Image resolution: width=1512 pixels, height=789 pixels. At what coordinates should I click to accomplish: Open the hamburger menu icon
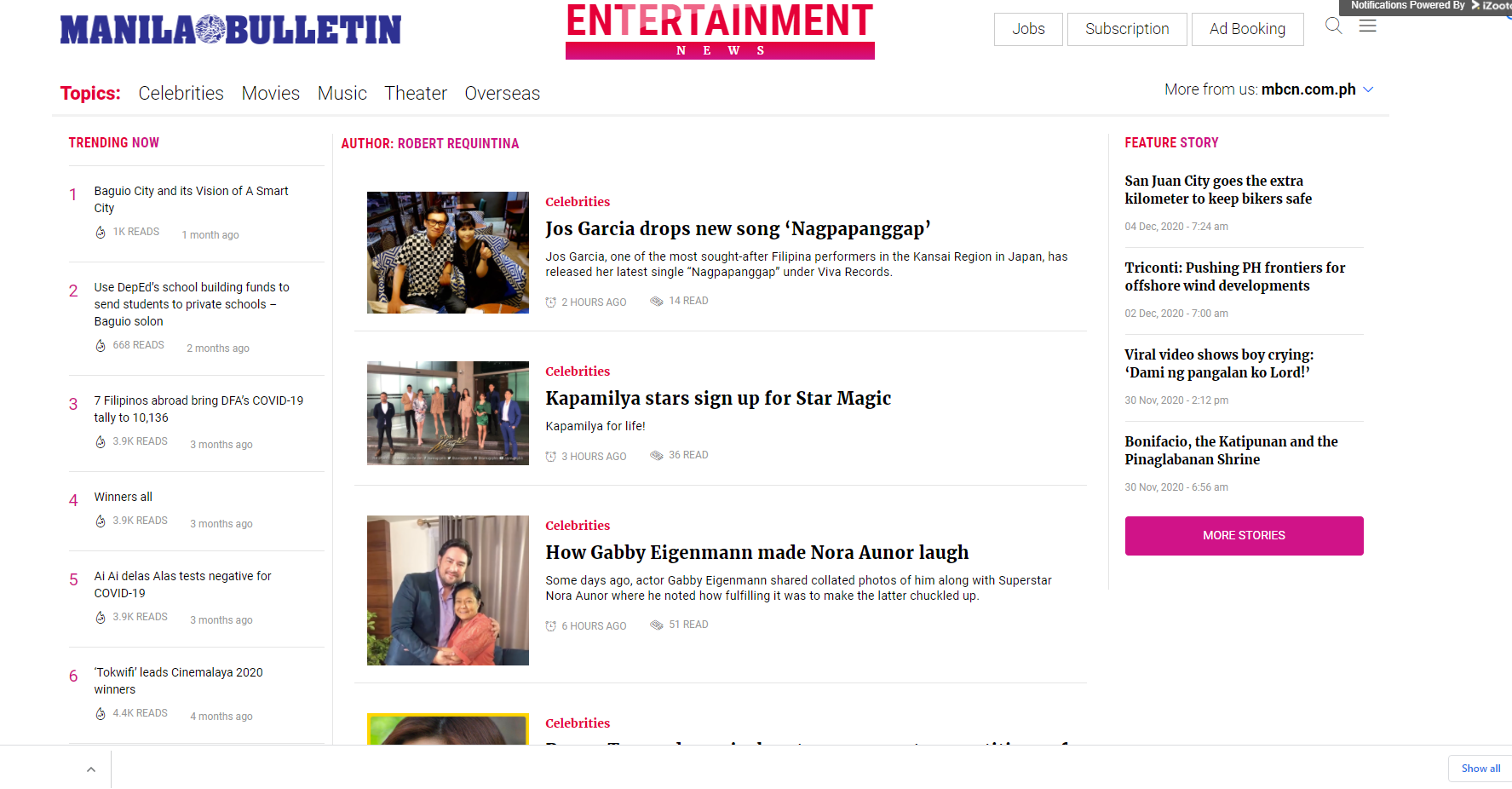click(1367, 26)
